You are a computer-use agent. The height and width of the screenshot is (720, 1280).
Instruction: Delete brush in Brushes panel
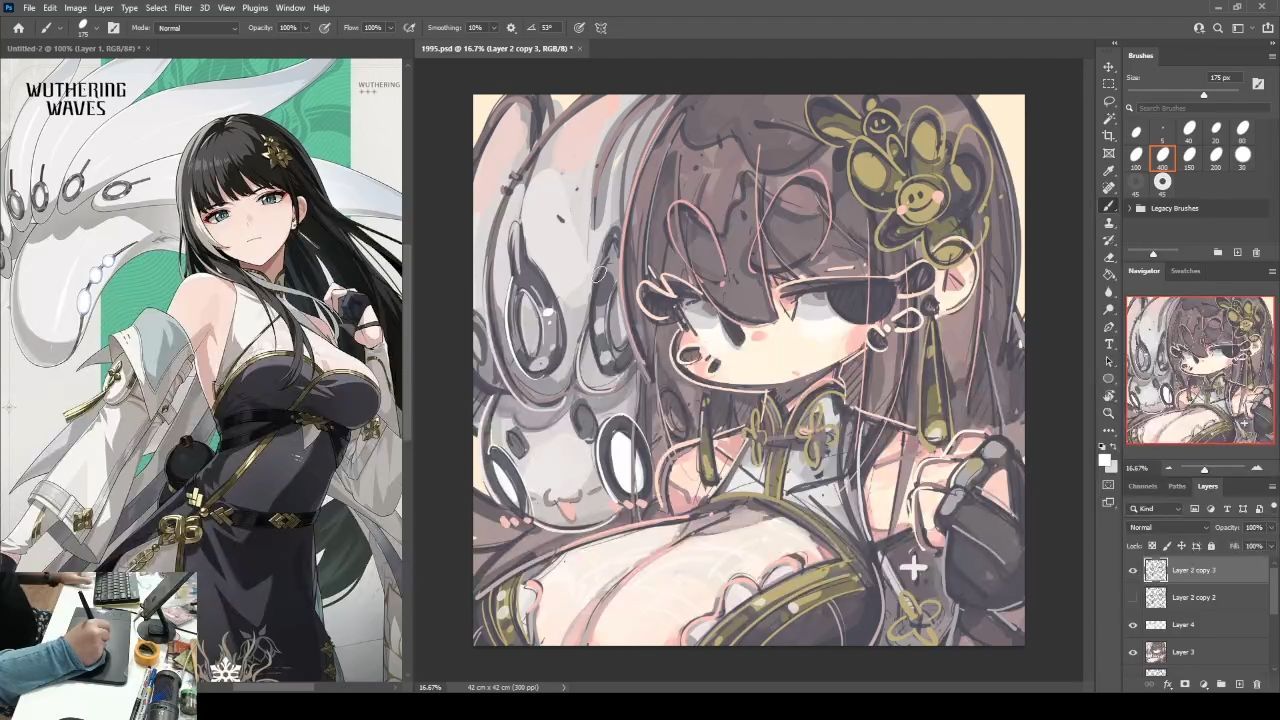coord(1256,253)
